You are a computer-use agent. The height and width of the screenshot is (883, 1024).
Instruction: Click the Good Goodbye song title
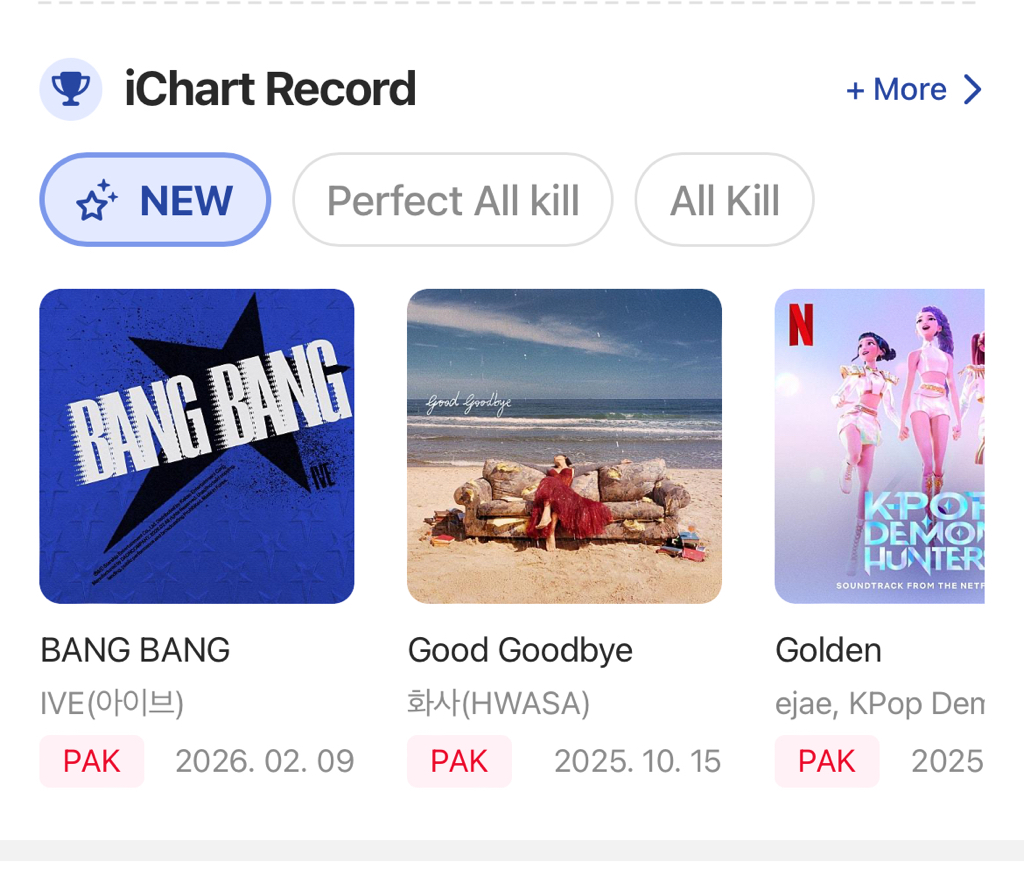(520, 650)
